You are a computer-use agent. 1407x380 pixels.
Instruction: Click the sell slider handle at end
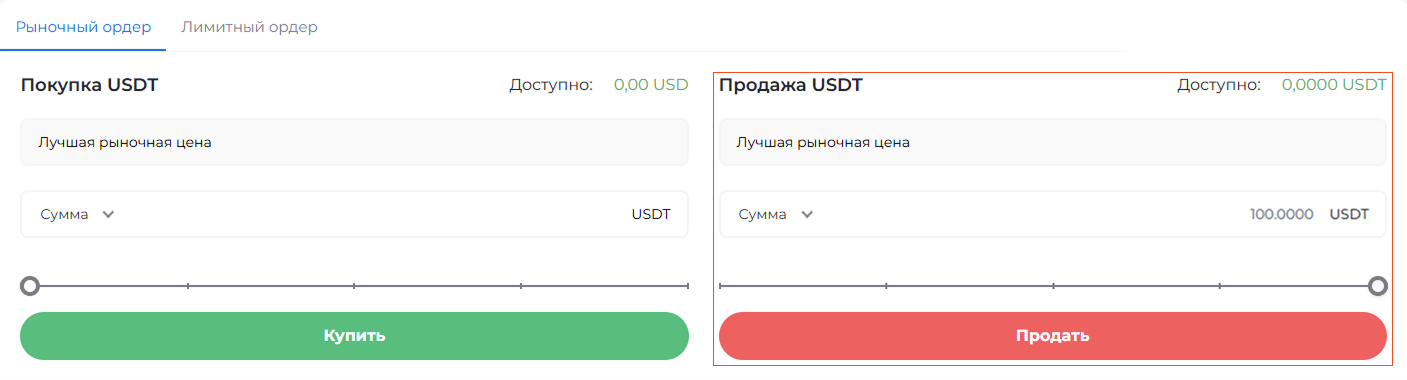(1378, 287)
